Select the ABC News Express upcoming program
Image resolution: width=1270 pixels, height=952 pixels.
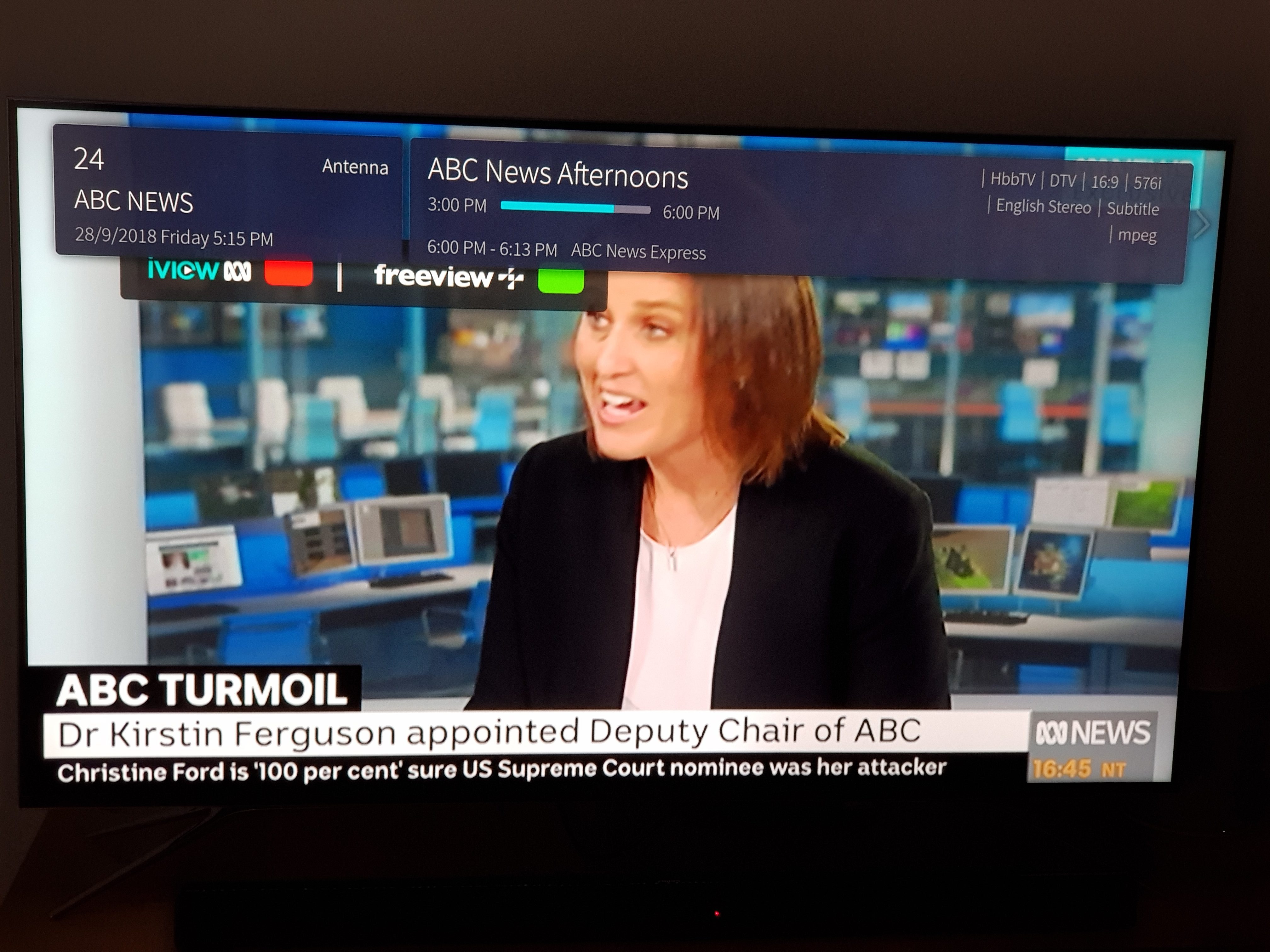pos(638,251)
